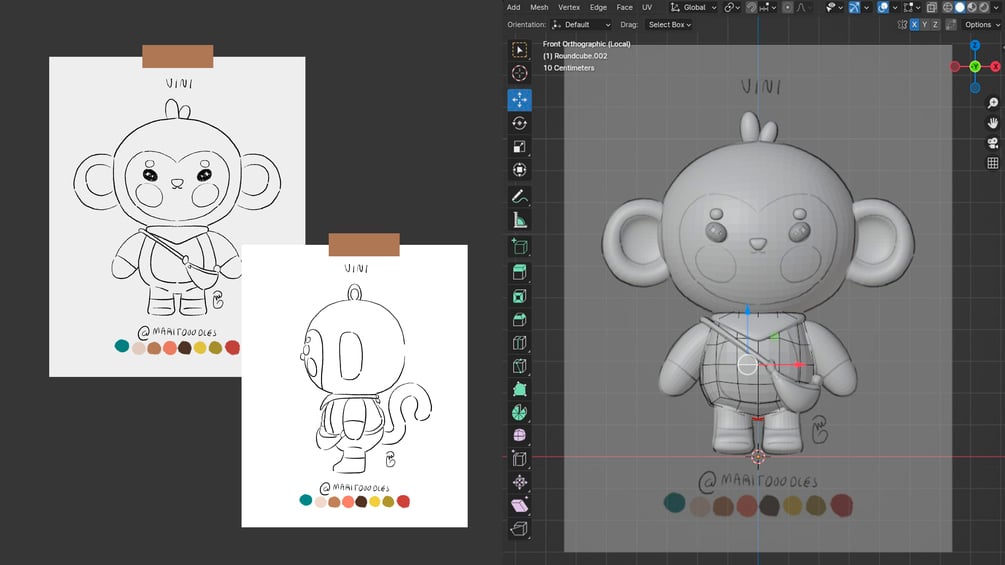Toggle X-ray view button

(931, 7)
